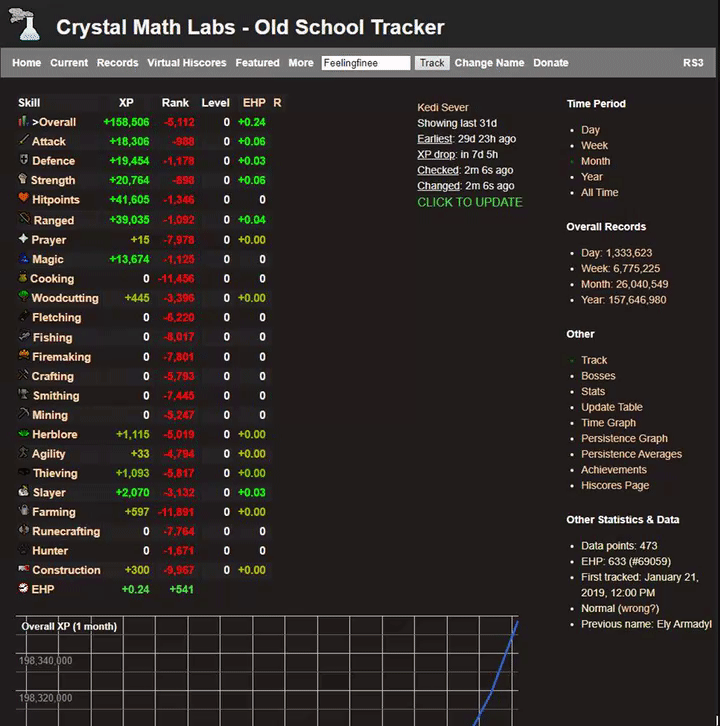
Task: Open the Persistence Graph link
Action: tap(624, 438)
